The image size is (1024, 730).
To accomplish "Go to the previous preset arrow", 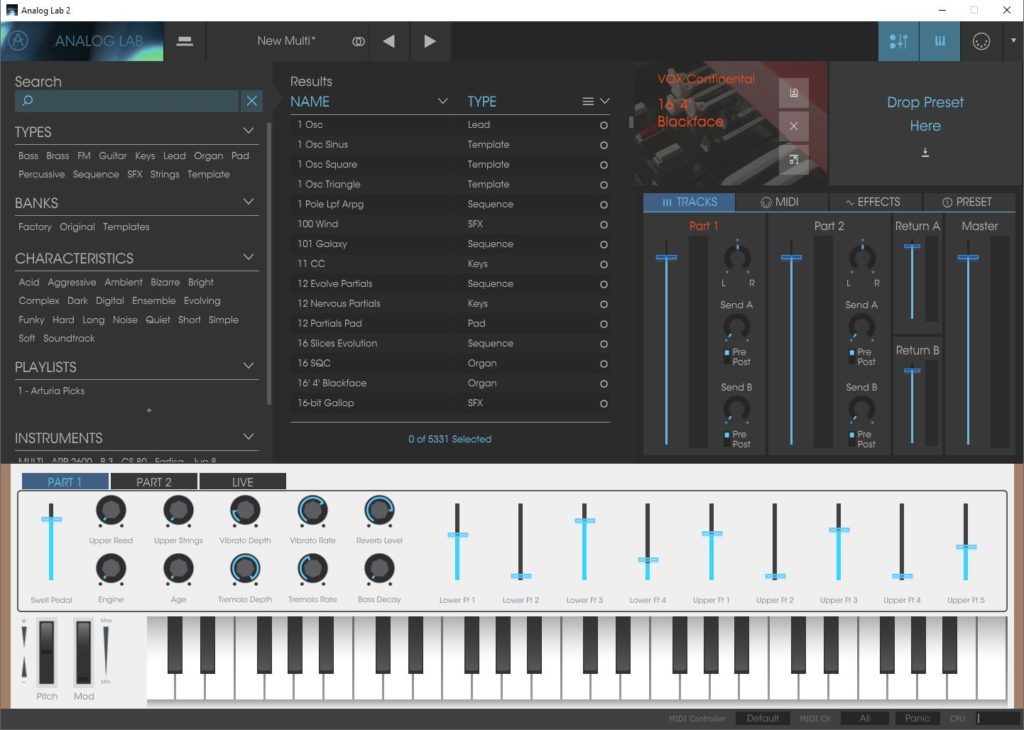I will click(x=389, y=41).
